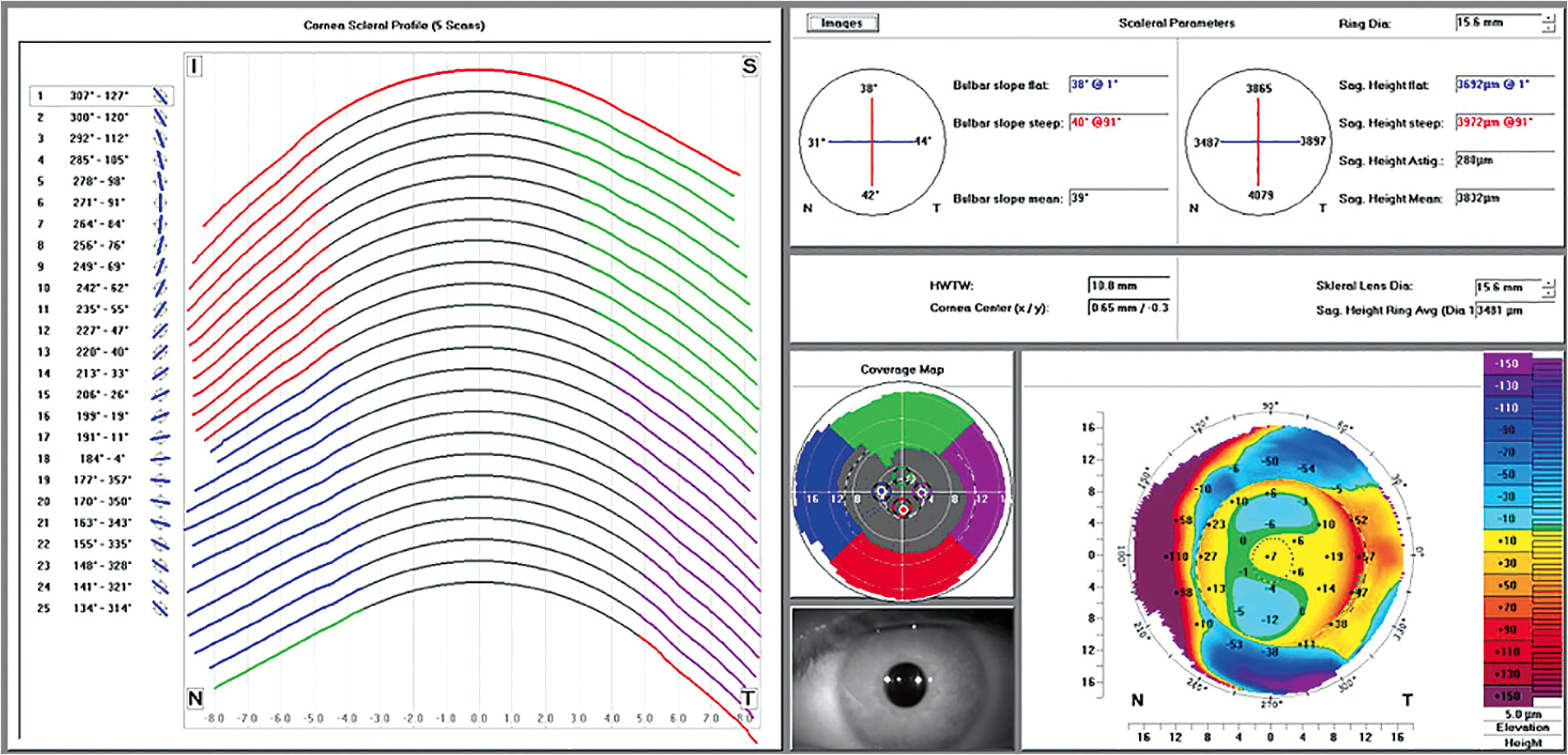Image resolution: width=1568 pixels, height=755 pixels.
Task: Click the meridian icon for scan 12 (227° - 47°)
Action: [161, 331]
